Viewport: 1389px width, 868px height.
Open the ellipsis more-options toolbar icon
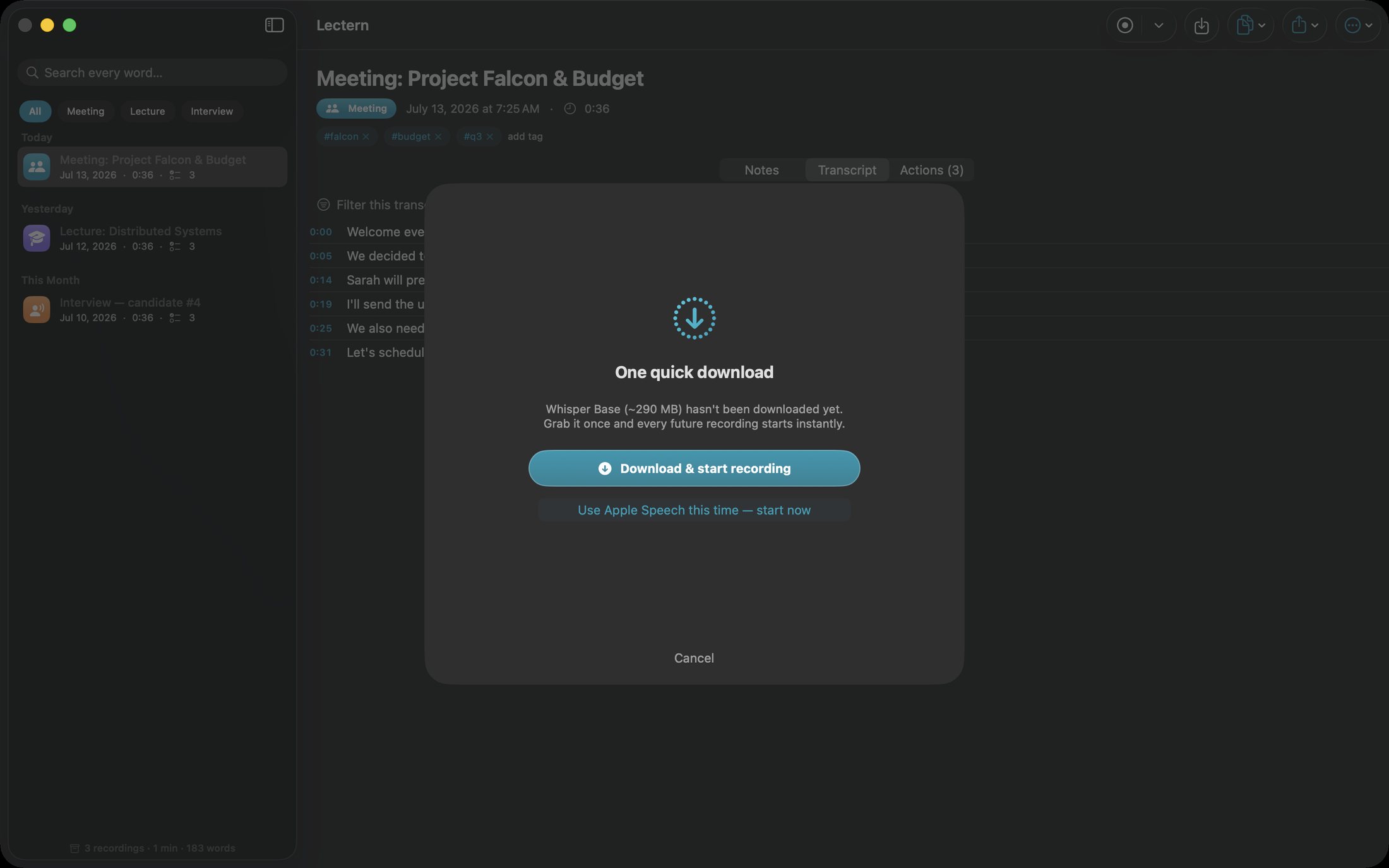[1352, 25]
